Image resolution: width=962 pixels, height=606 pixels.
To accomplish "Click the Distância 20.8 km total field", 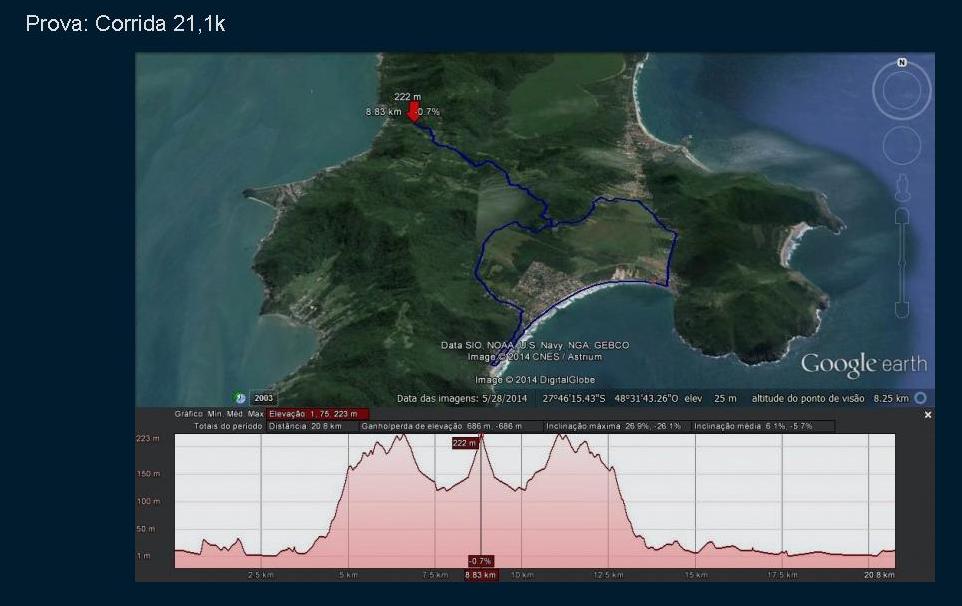I will (x=310, y=426).
